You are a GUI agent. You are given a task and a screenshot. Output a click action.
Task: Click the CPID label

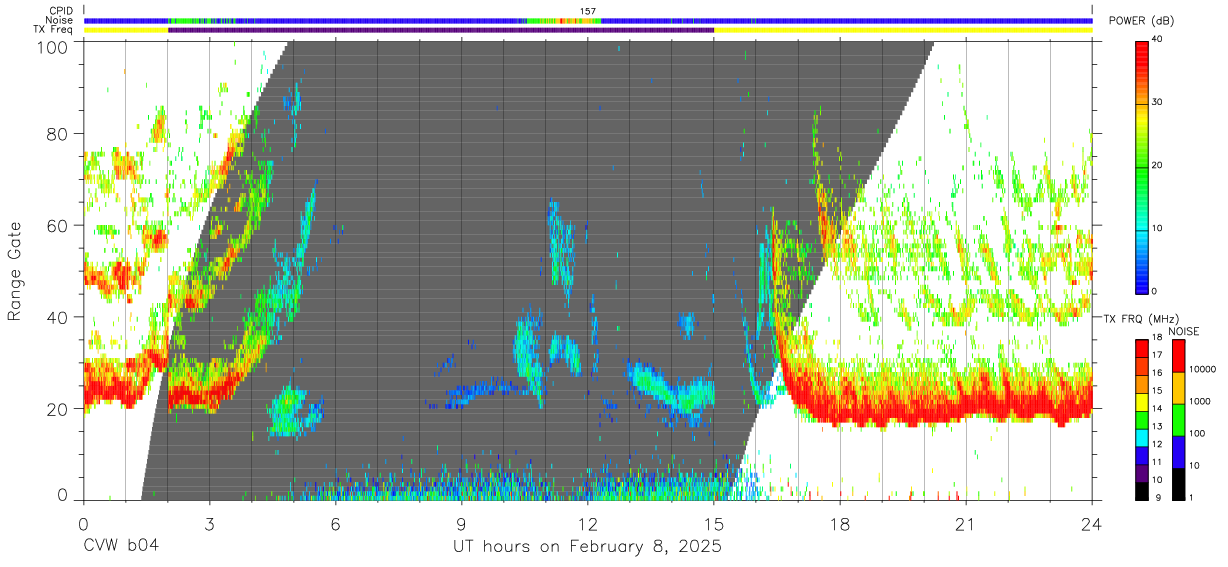[60, 11]
